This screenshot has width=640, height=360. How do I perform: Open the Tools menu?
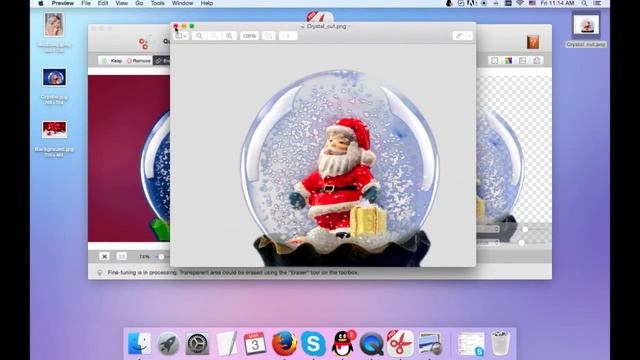(x=158, y=3)
